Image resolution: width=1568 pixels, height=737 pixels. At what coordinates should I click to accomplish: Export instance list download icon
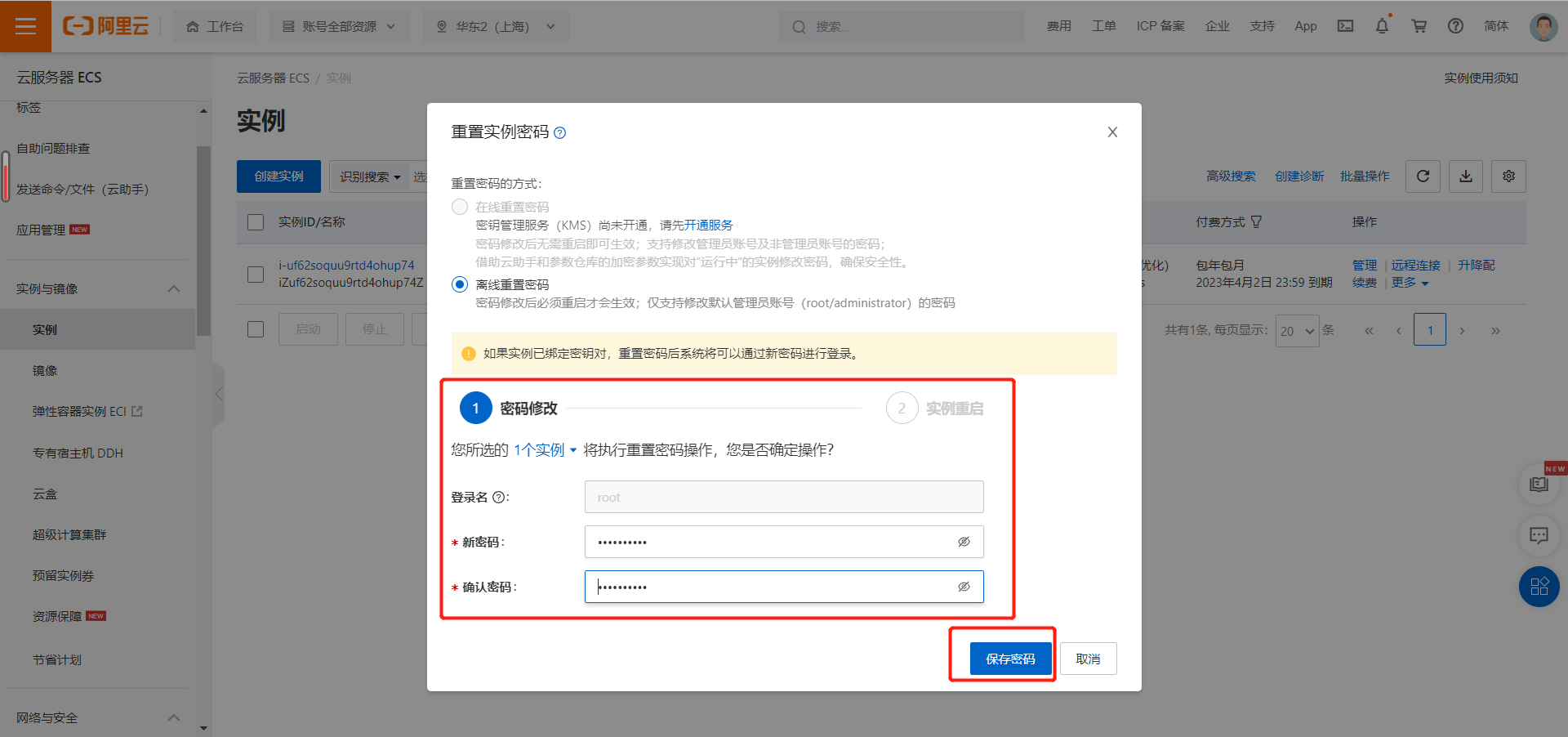coord(1466,176)
